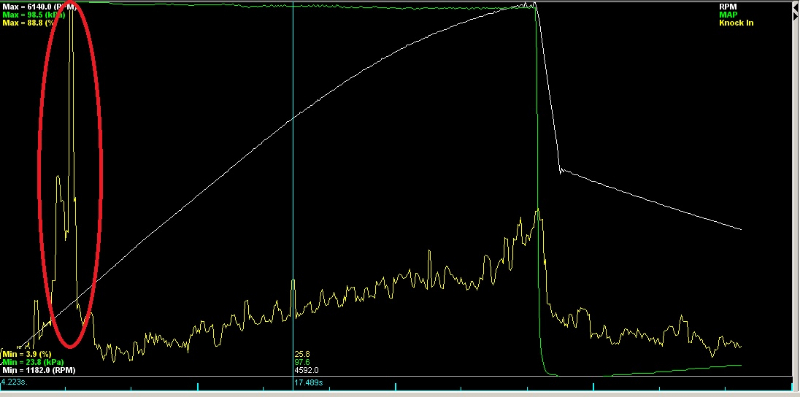
Task: Click where the white RPM trace crosses the cursor line
Action: [293, 118]
